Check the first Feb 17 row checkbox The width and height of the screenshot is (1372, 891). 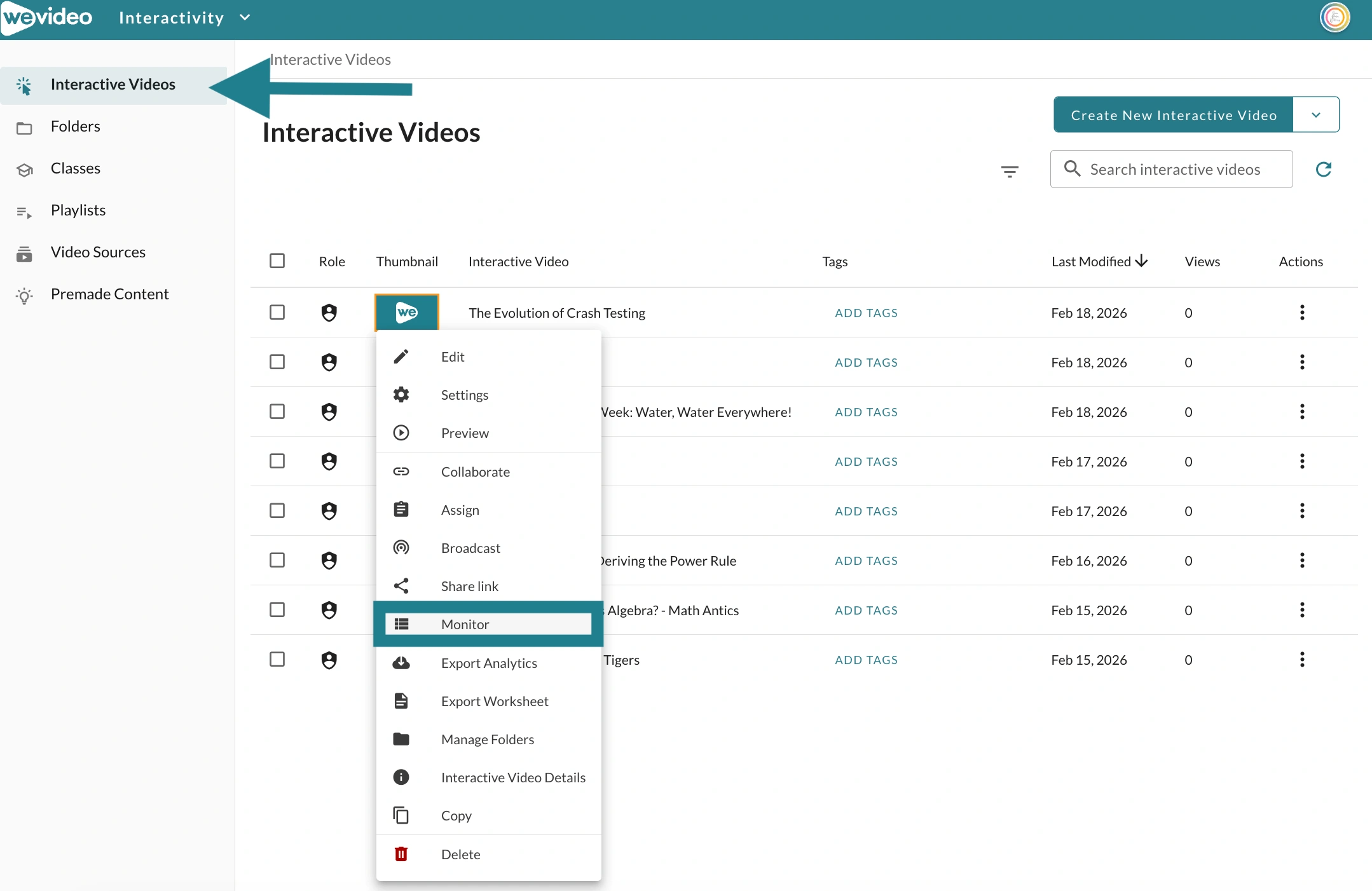coord(277,461)
